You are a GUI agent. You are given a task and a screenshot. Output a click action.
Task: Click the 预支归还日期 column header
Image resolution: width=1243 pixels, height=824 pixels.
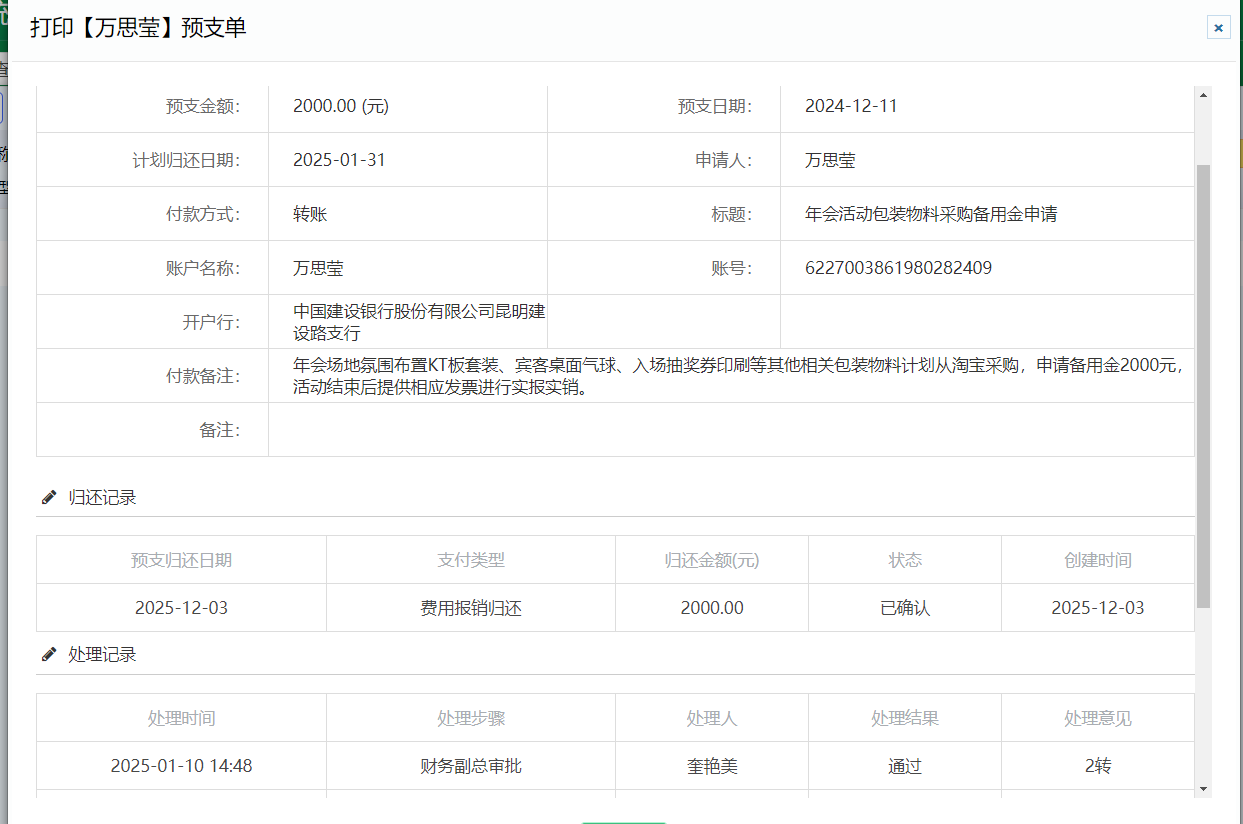pos(181,560)
